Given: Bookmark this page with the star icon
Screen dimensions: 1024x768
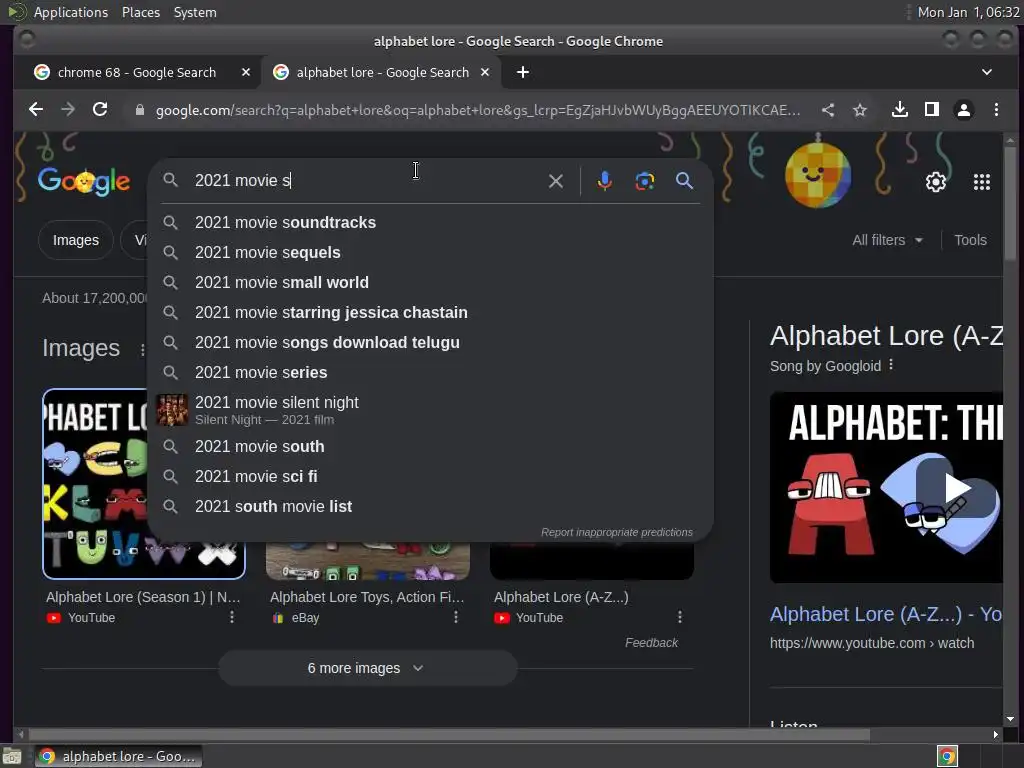Looking at the screenshot, I should click(860, 110).
